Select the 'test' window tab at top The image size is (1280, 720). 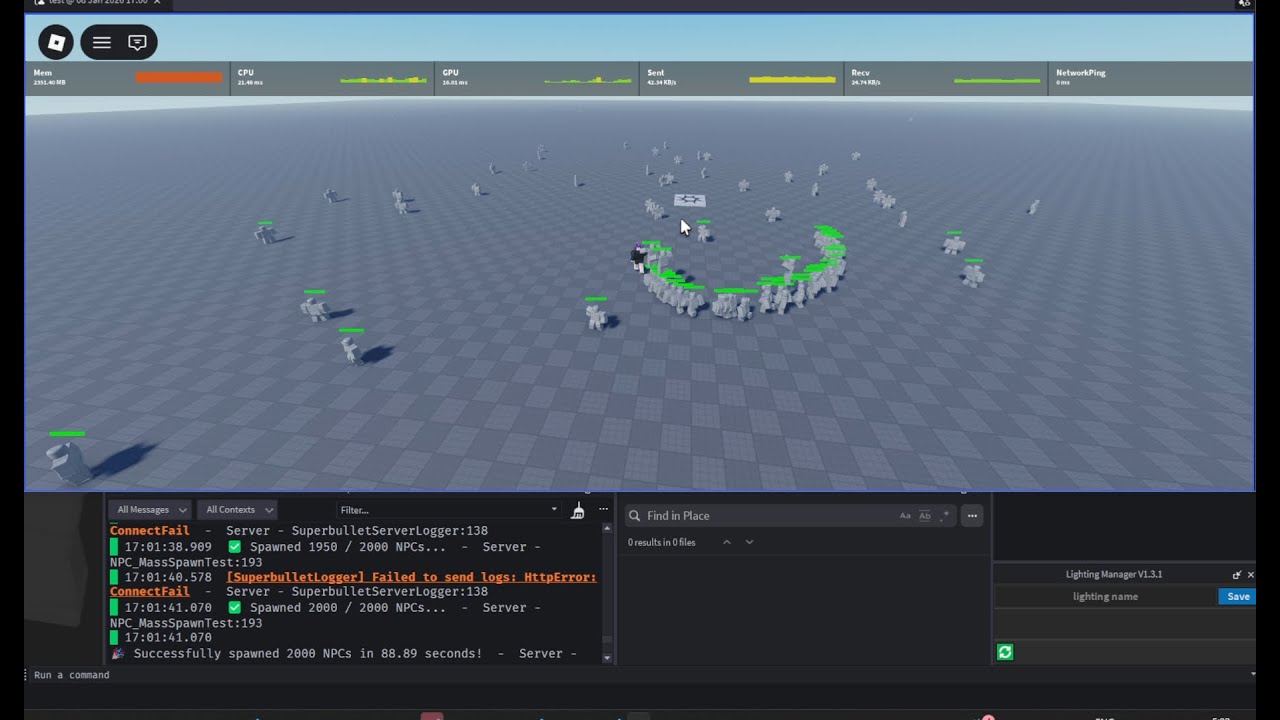tap(98, 3)
